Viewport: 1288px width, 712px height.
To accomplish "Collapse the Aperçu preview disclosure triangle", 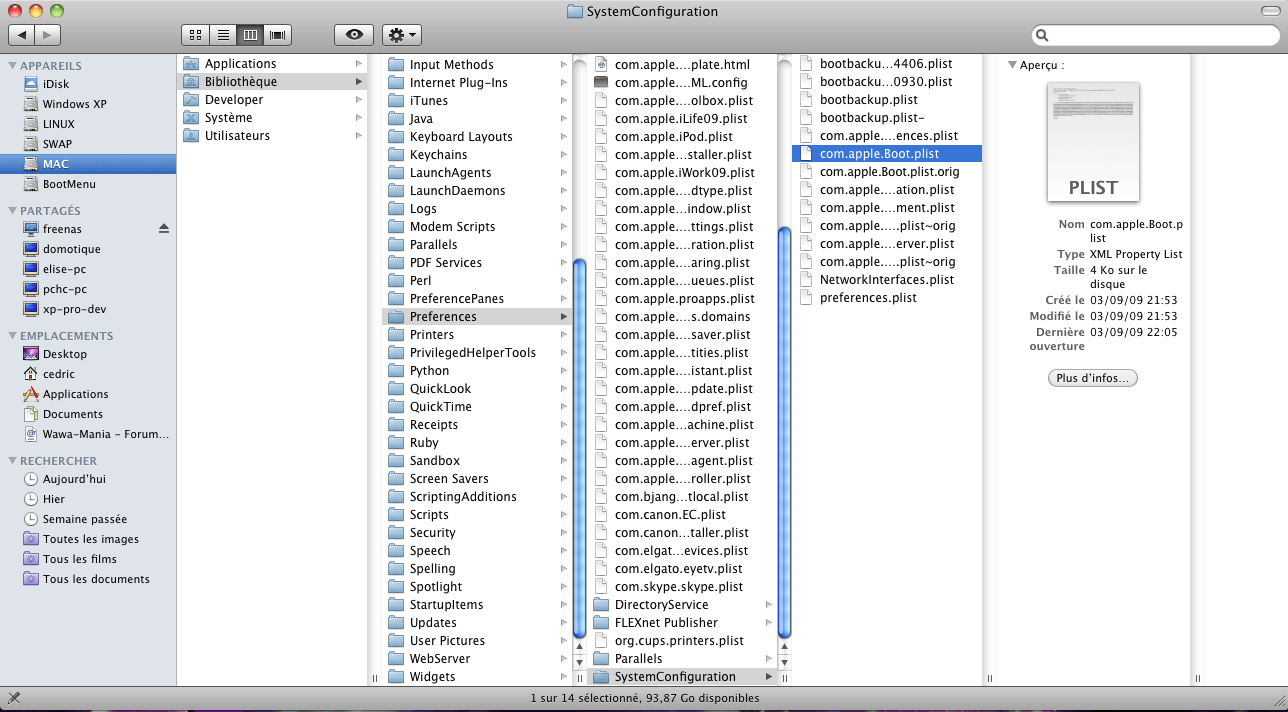I will 1012,66.
